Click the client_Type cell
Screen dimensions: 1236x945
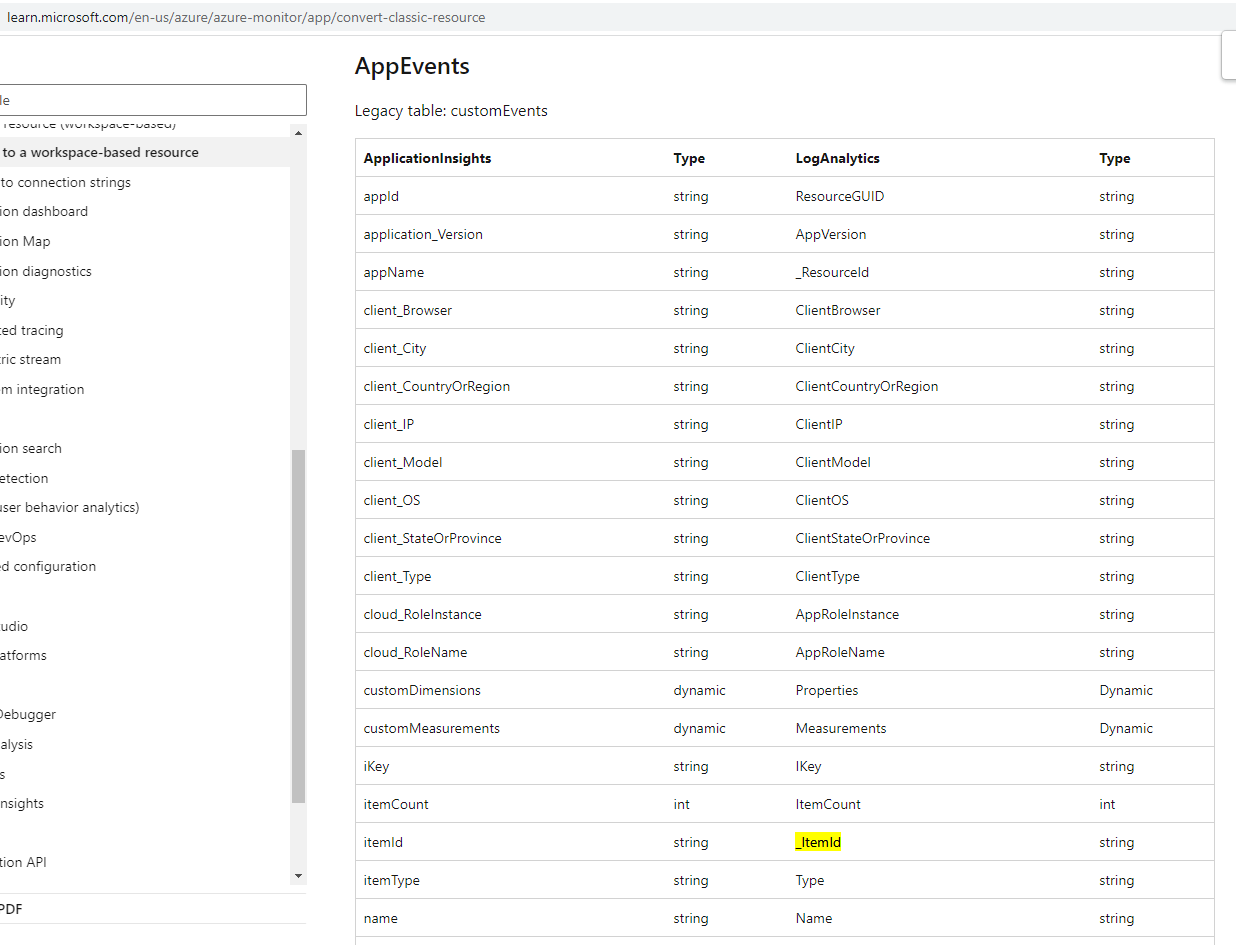coord(398,576)
